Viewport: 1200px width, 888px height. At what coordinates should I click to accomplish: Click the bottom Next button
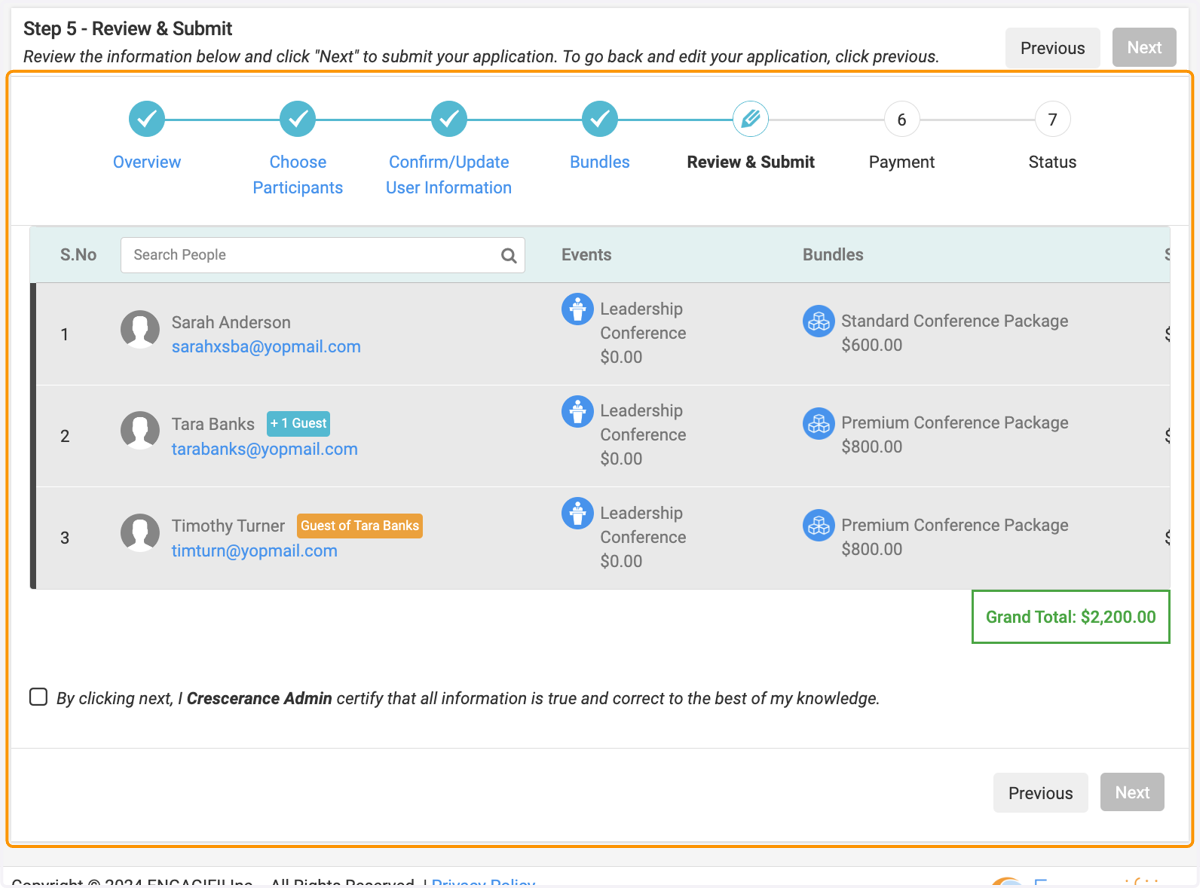[x=1132, y=793]
